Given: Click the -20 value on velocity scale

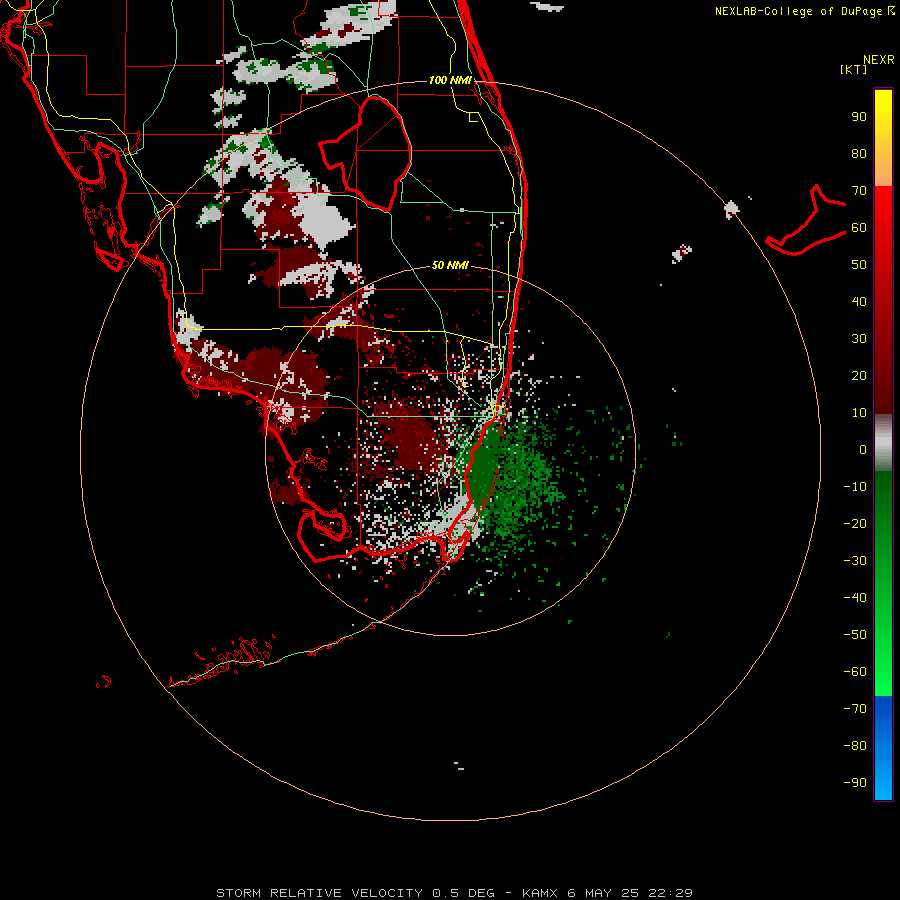Looking at the screenshot, I should [855, 524].
